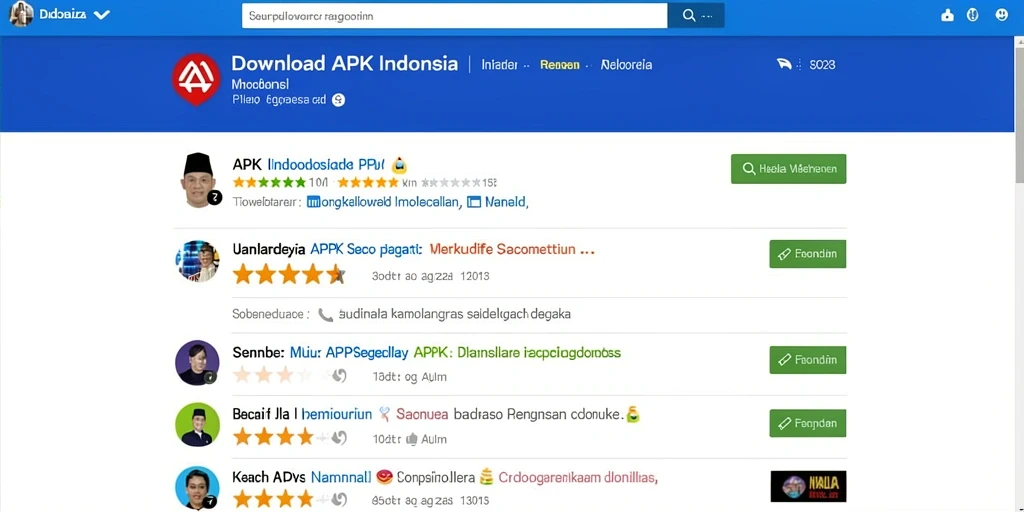The width and height of the screenshot is (1024, 512).
Task: Open the smiley face icon in top bar
Action: pyautogui.click(x=1002, y=14)
